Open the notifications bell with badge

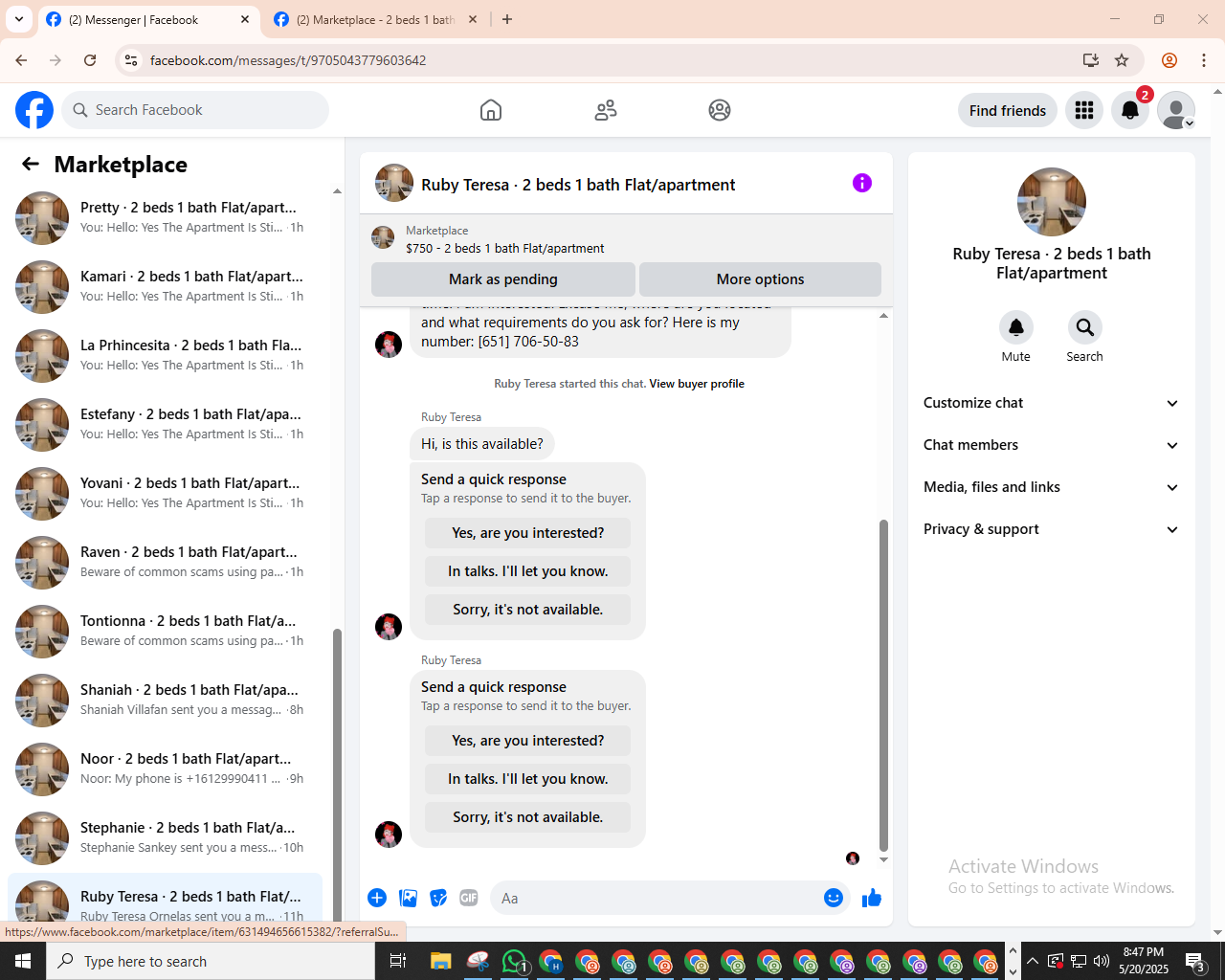click(x=1130, y=111)
